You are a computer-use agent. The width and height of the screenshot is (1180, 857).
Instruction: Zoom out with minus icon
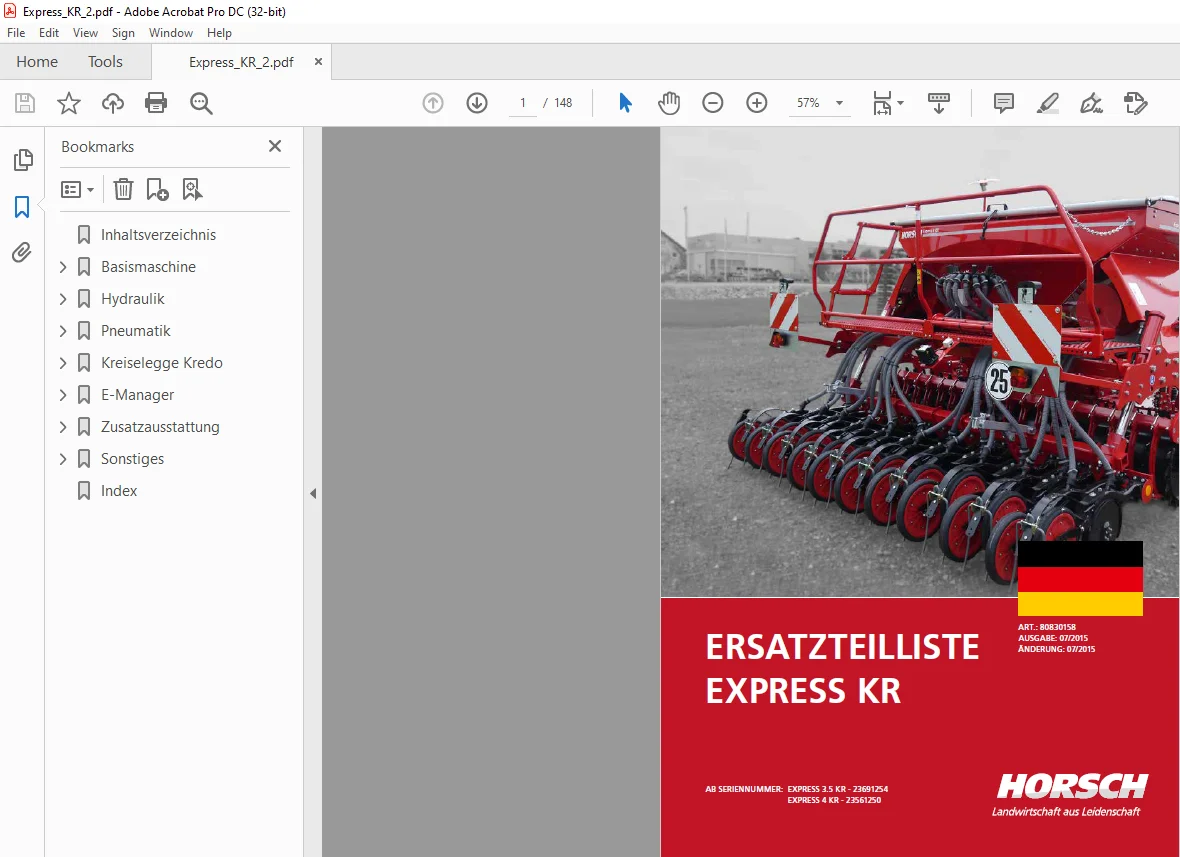[x=712, y=103]
